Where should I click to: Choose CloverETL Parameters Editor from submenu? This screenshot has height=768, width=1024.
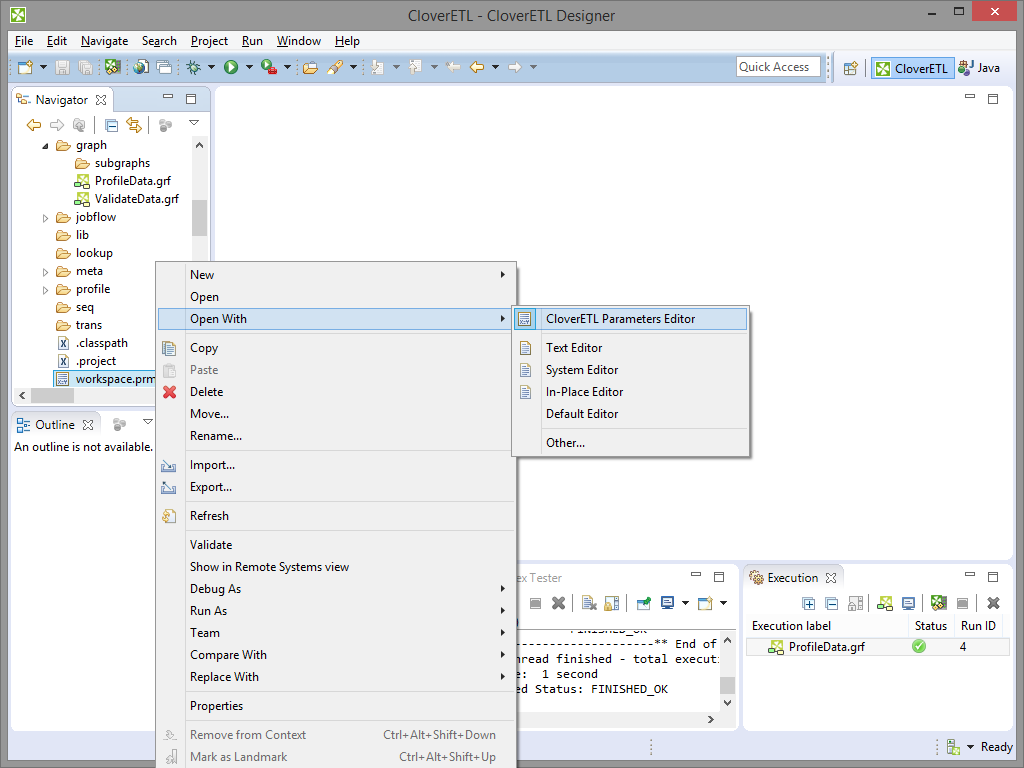pos(620,319)
